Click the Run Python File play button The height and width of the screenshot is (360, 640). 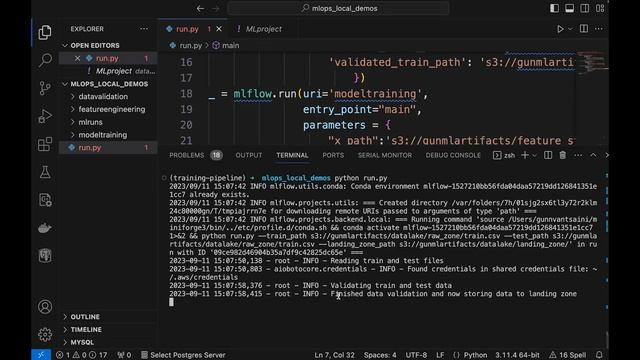[x=560, y=29]
